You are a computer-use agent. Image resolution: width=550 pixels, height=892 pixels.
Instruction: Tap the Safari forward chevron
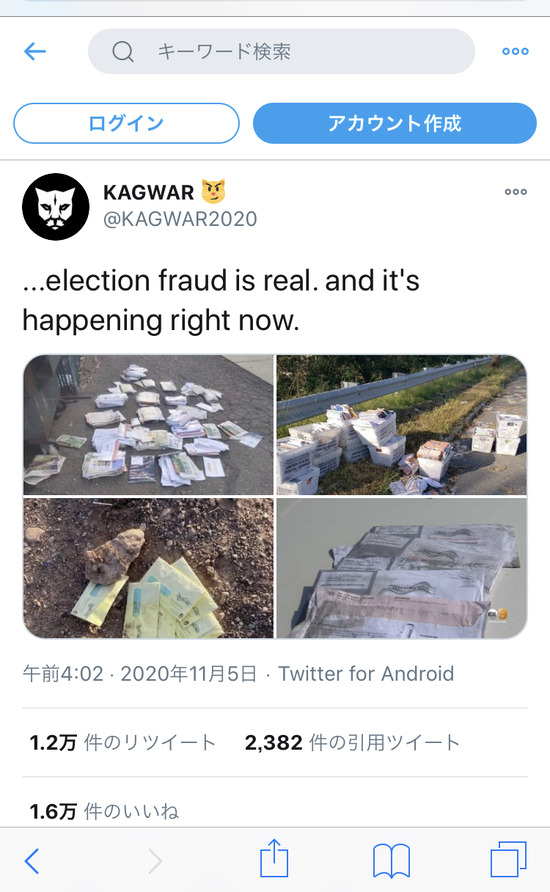click(155, 861)
